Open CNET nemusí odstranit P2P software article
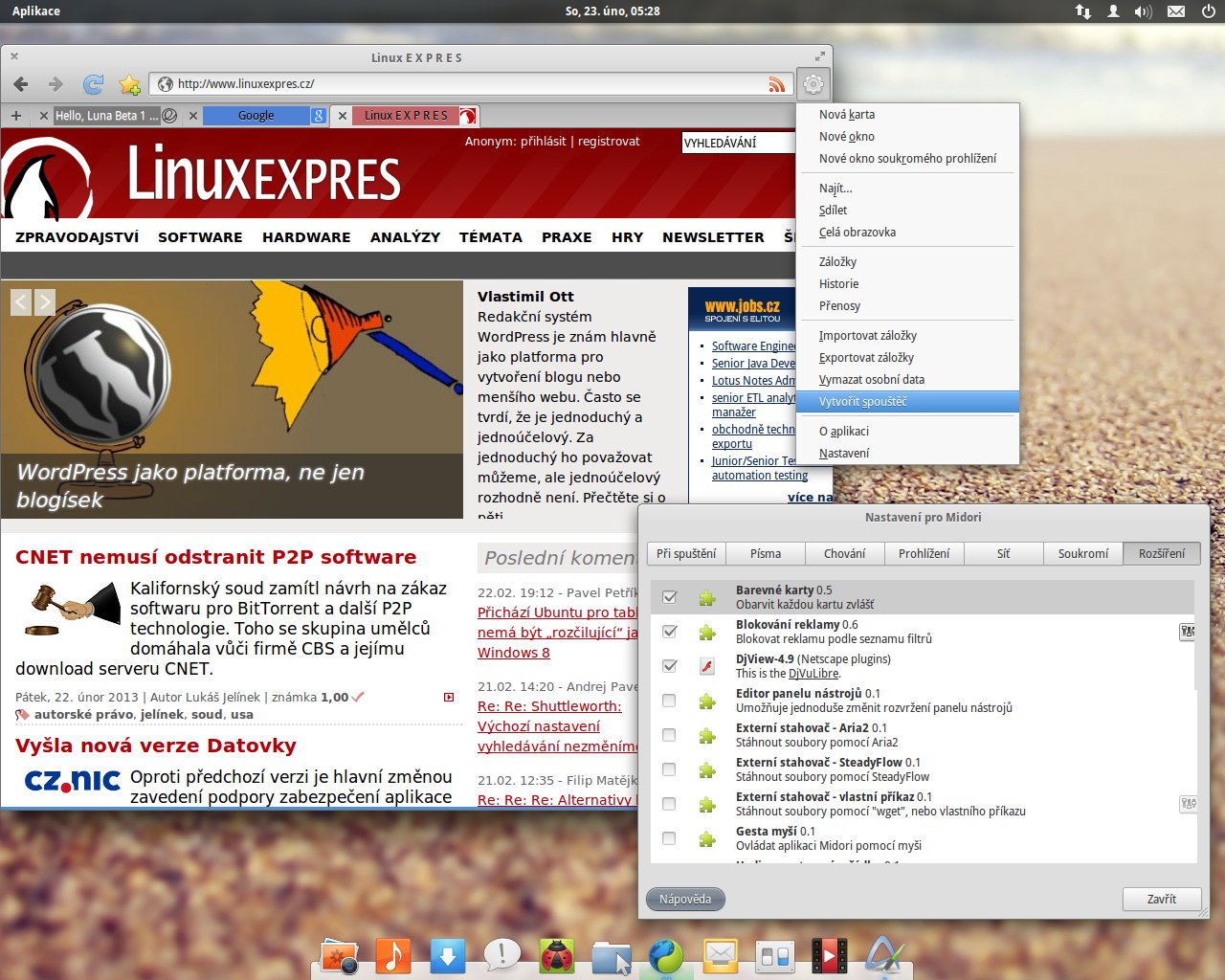Viewport: 1225px width, 980px height. (215, 557)
